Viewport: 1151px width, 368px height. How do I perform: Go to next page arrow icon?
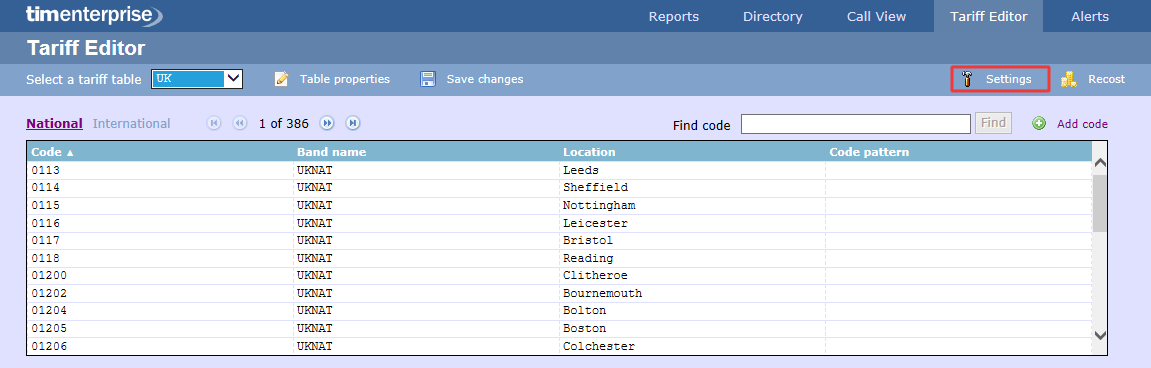(327, 123)
